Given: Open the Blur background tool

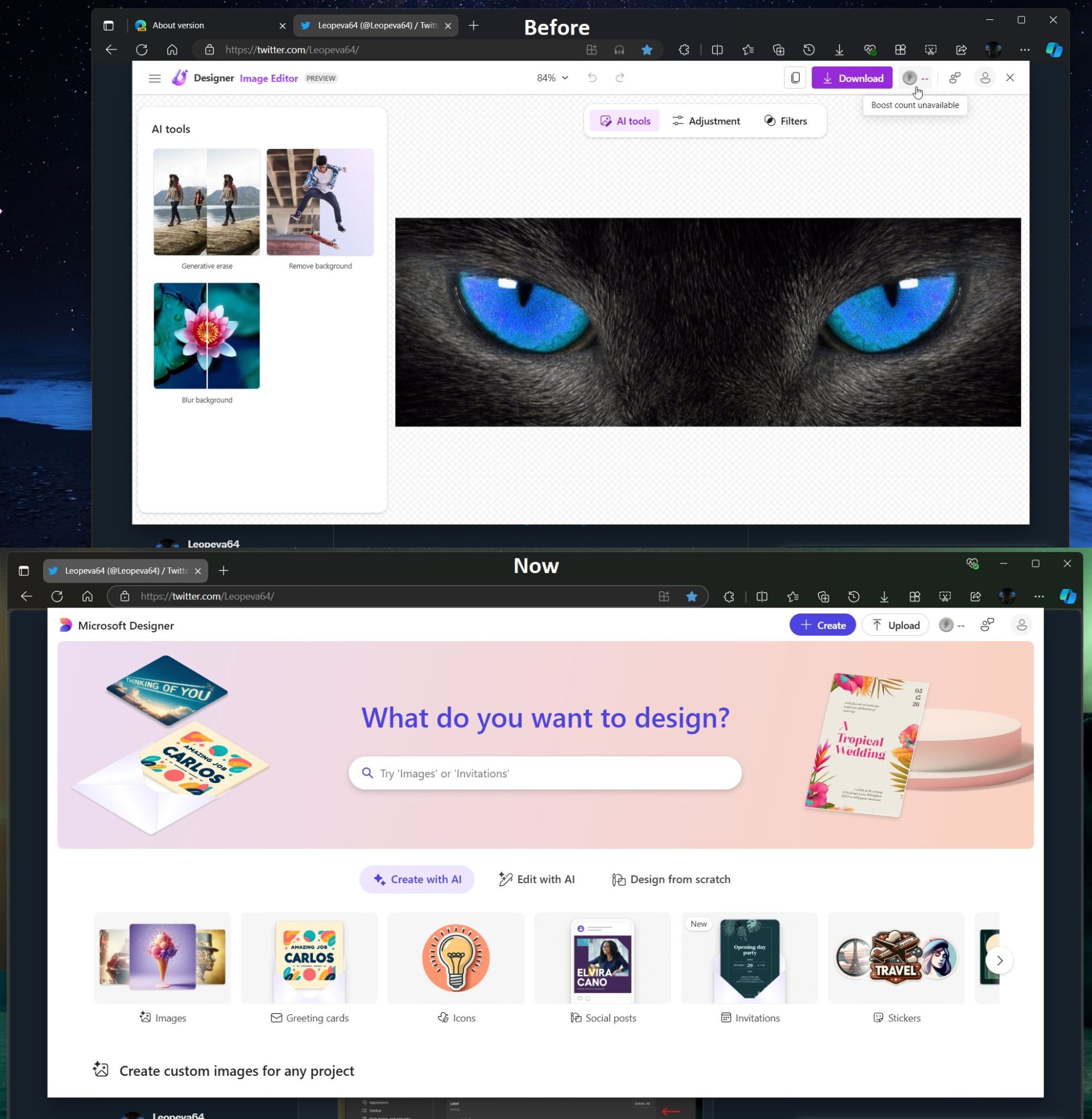Looking at the screenshot, I should pyautogui.click(x=207, y=335).
